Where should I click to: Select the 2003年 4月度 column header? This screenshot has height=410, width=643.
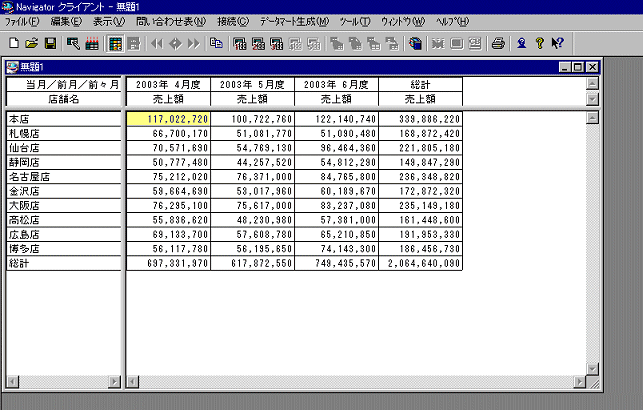[x=168, y=84]
